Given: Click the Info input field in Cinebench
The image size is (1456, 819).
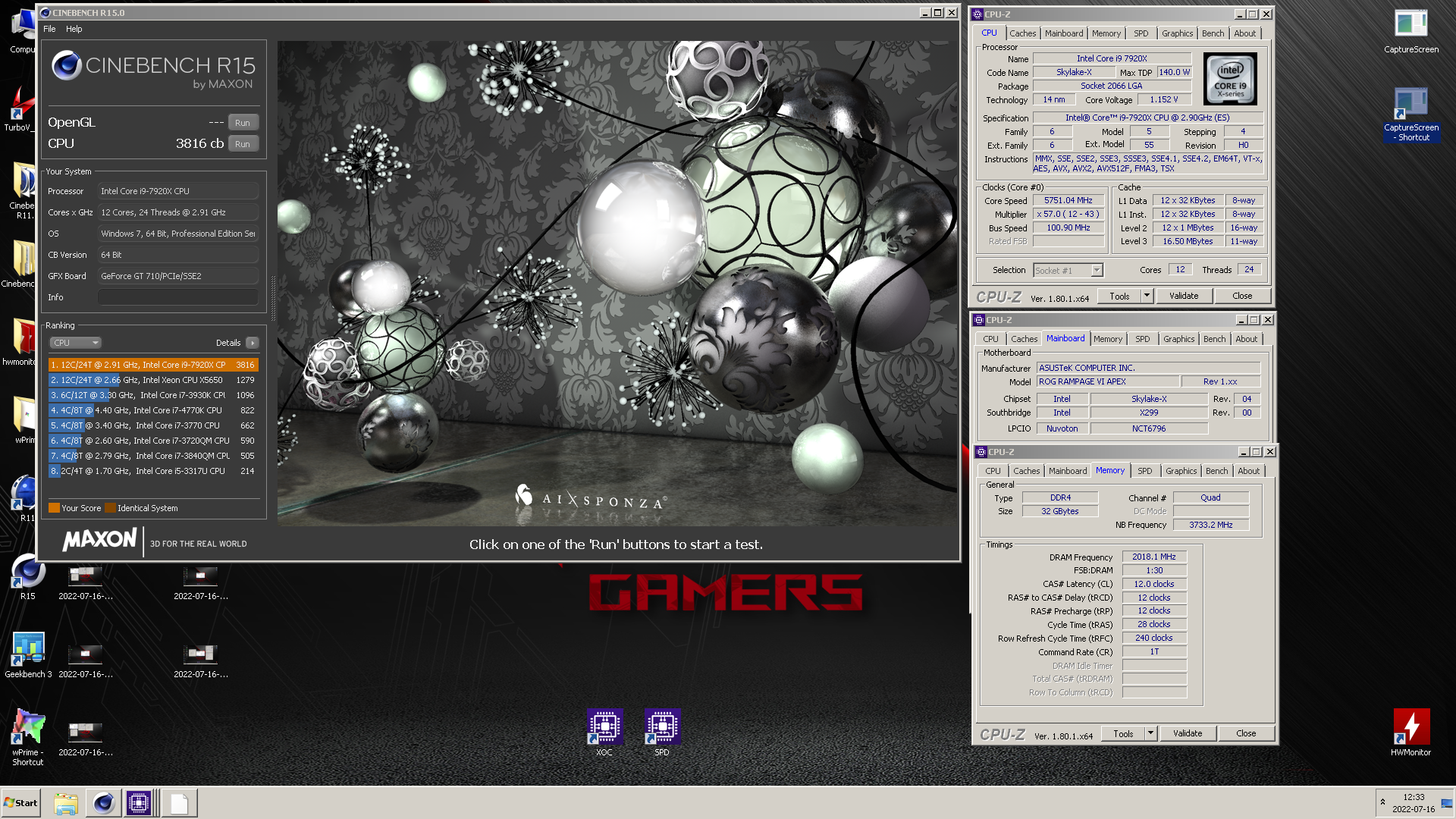Looking at the screenshot, I should click(x=178, y=297).
